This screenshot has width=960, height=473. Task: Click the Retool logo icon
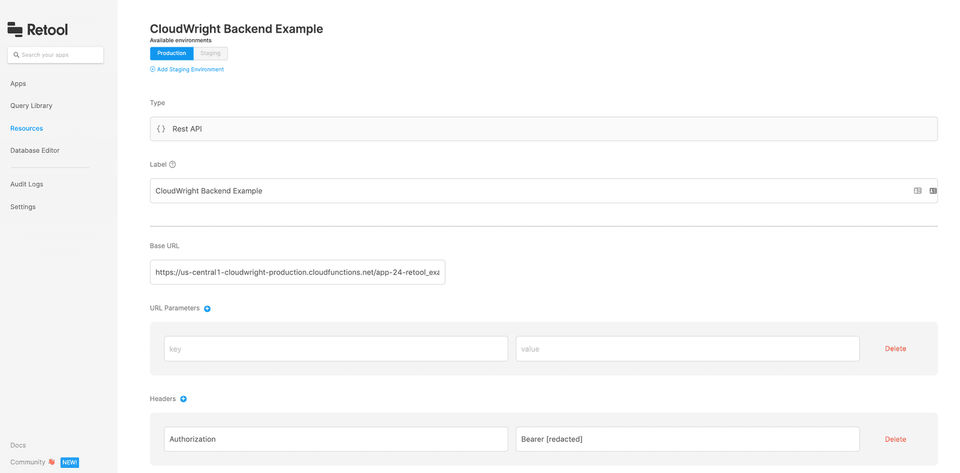click(15, 29)
